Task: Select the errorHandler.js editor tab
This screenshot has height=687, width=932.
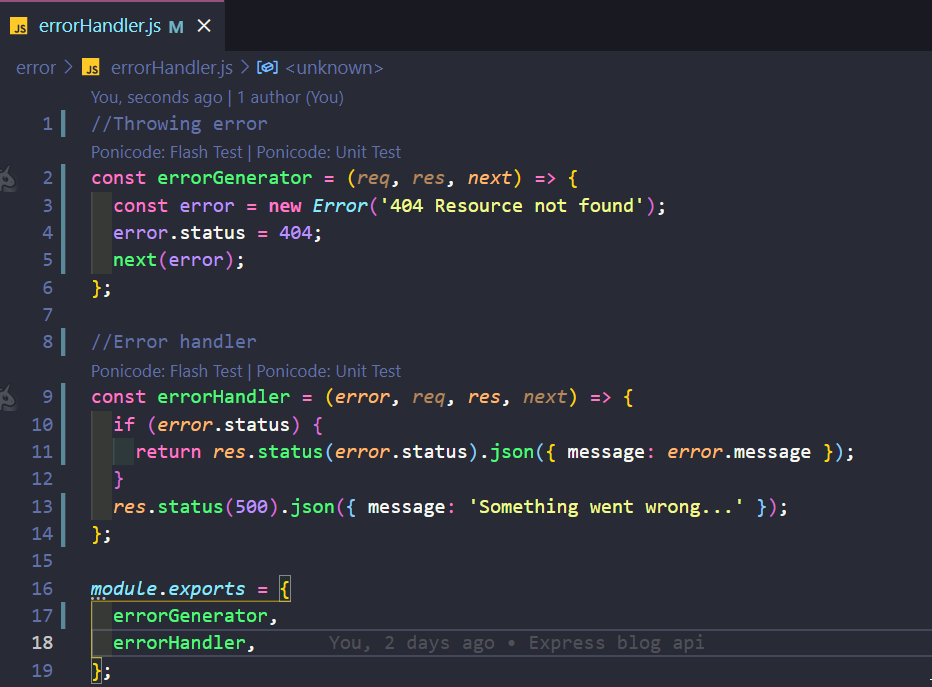Action: pyautogui.click(x=100, y=27)
